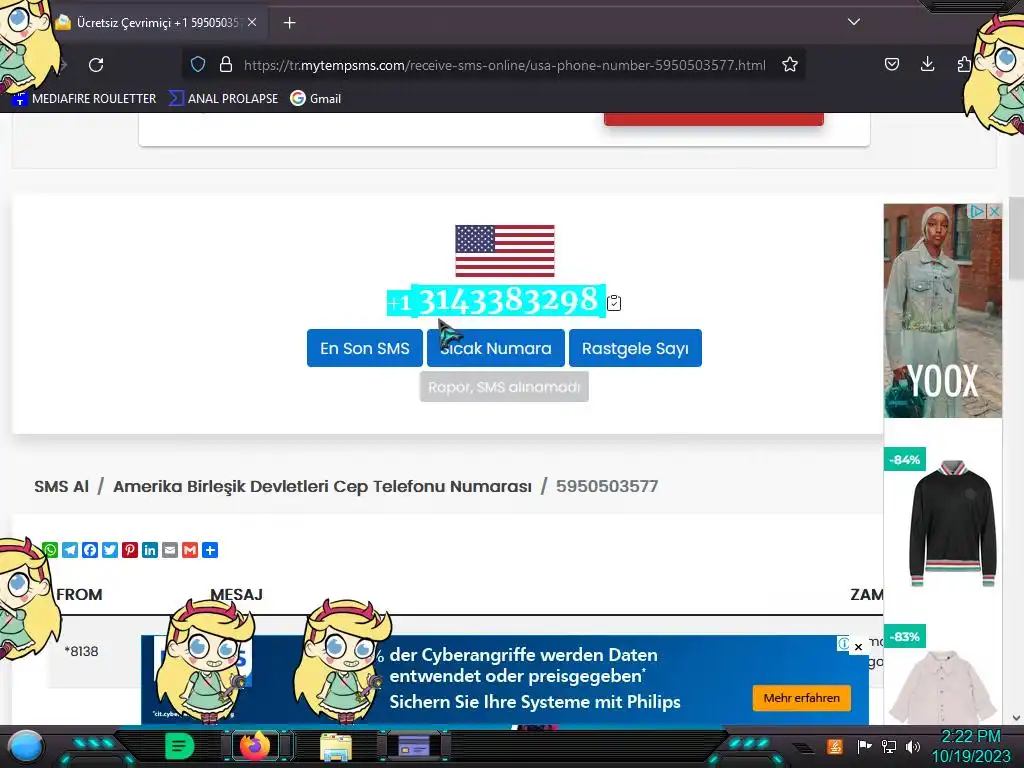Image resolution: width=1024 pixels, height=768 pixels.
Task: Open the Firefox downloads panel
Action: point(927,64)
